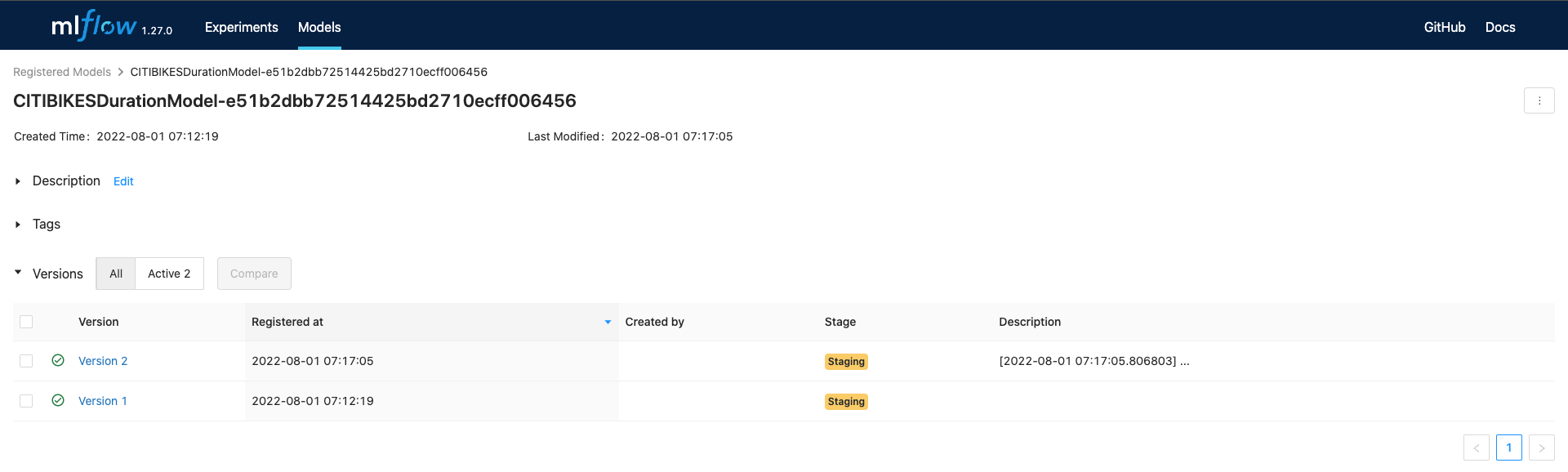Open Version 1 details
Screen dimensions: 1568x472
[103, 401]
